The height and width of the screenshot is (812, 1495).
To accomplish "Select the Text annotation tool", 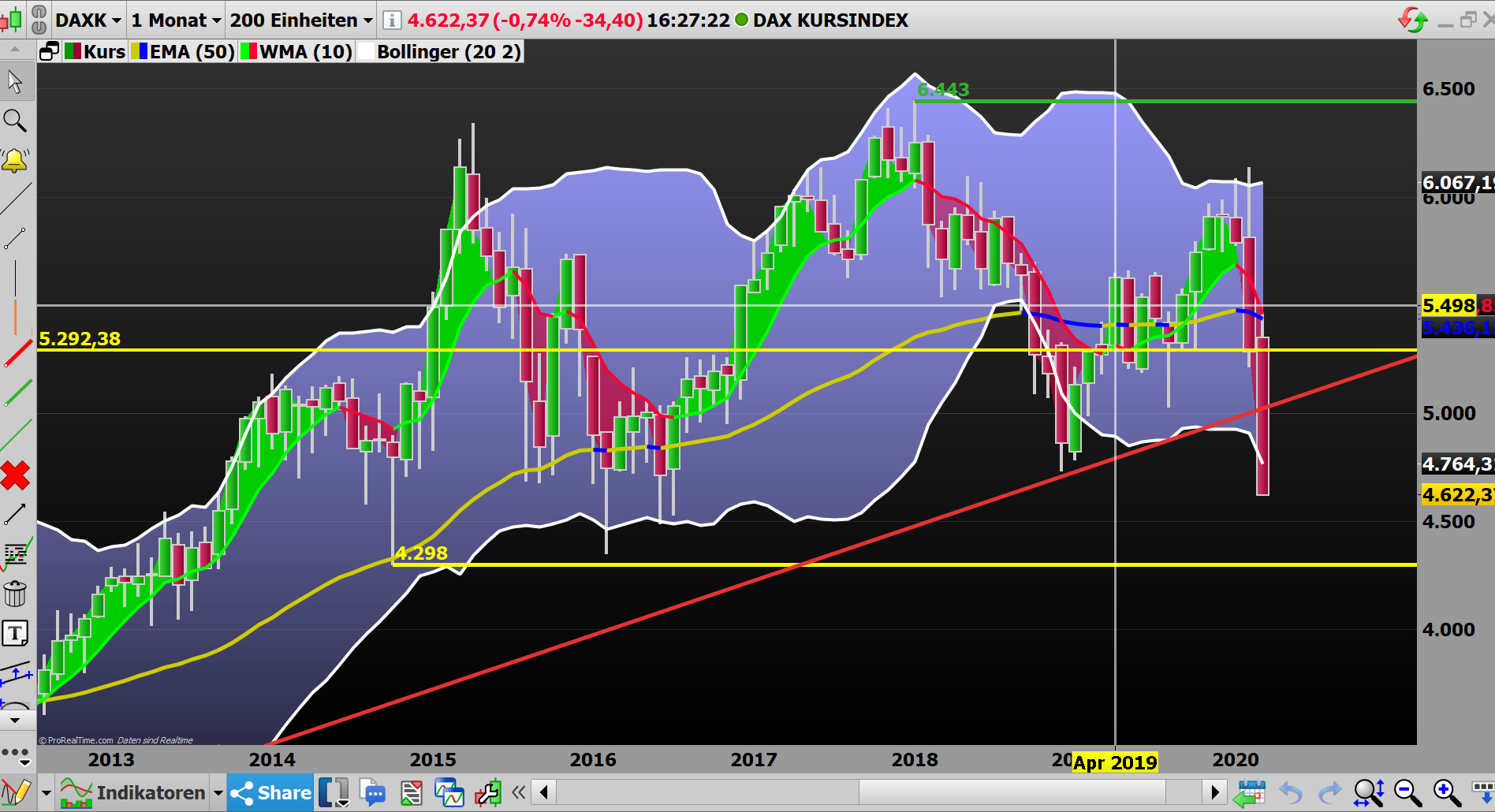I will pos(16,633).
